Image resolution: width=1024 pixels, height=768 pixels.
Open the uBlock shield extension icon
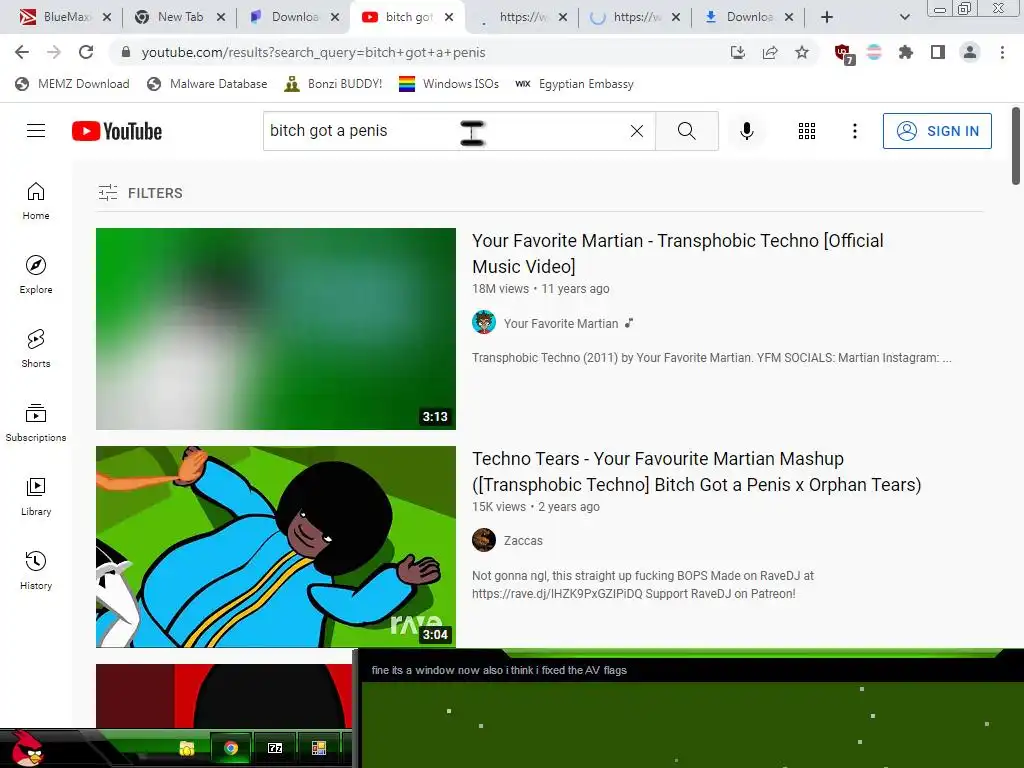[843, 54]
